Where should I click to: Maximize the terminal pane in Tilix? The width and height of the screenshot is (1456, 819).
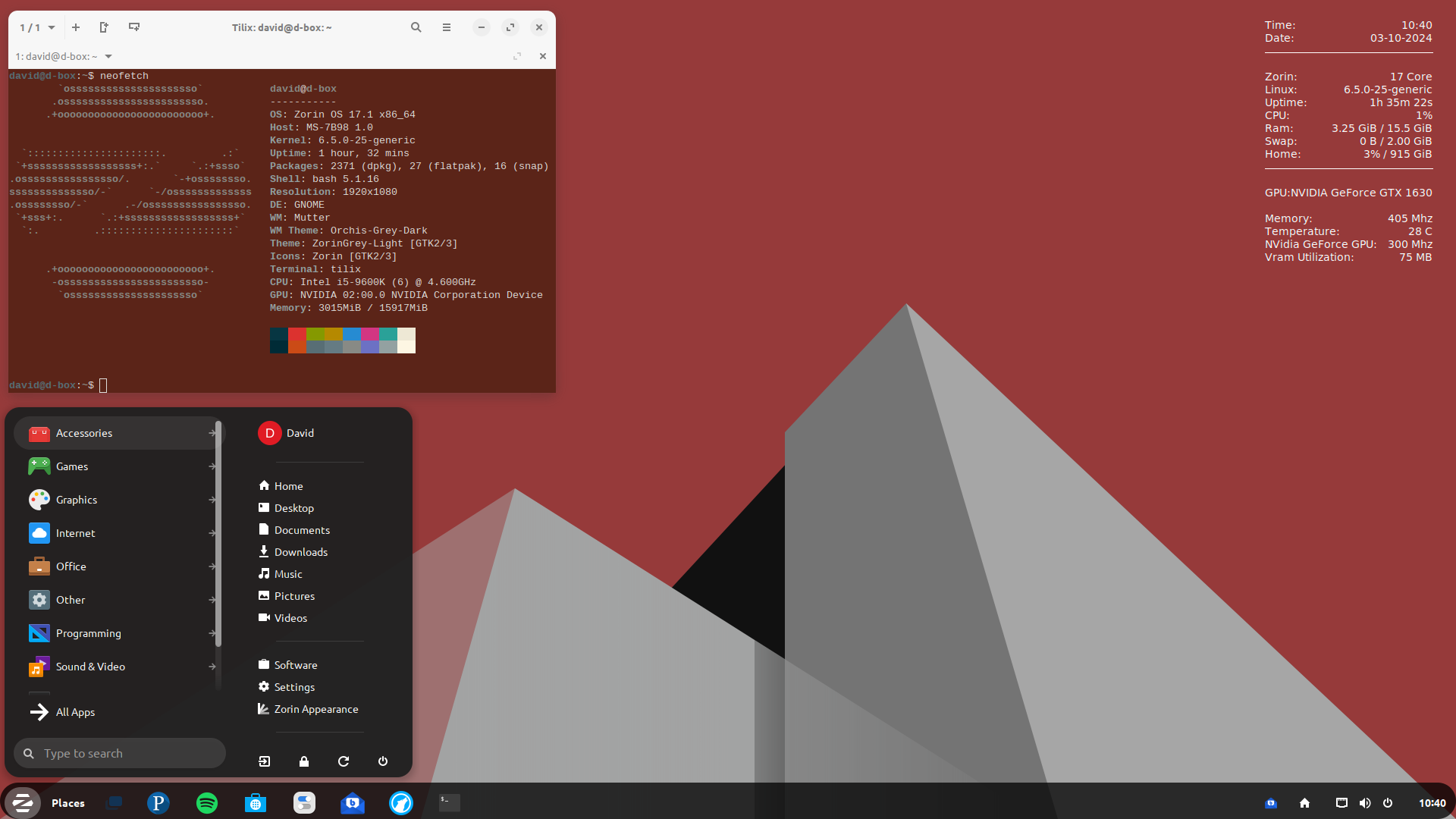coord(517,56)
